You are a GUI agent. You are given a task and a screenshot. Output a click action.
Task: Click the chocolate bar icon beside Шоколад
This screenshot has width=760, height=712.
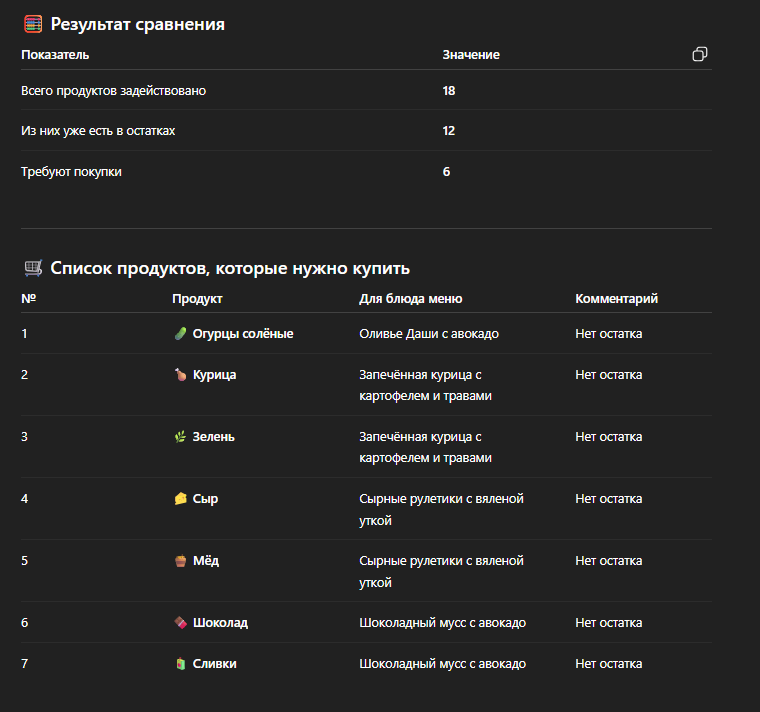click(x=180, y=623)
